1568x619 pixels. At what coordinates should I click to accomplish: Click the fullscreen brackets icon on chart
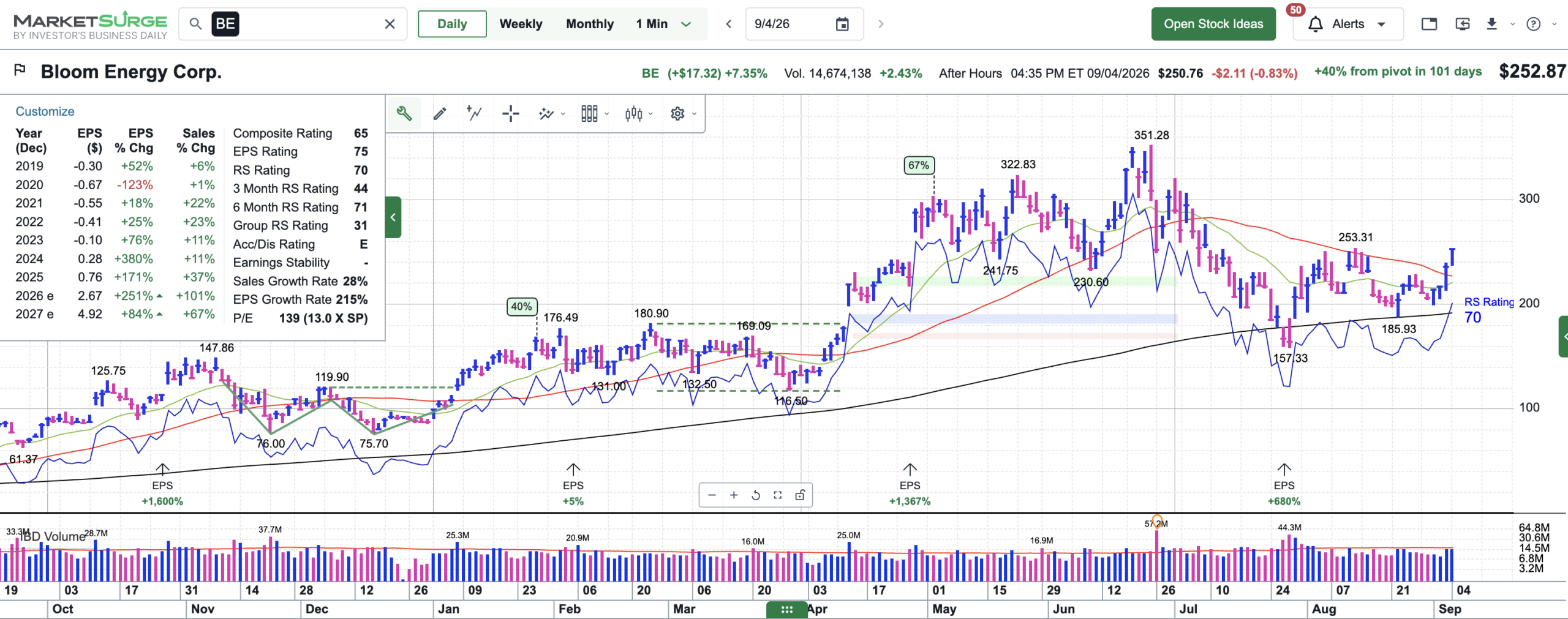tap(778, 495)
